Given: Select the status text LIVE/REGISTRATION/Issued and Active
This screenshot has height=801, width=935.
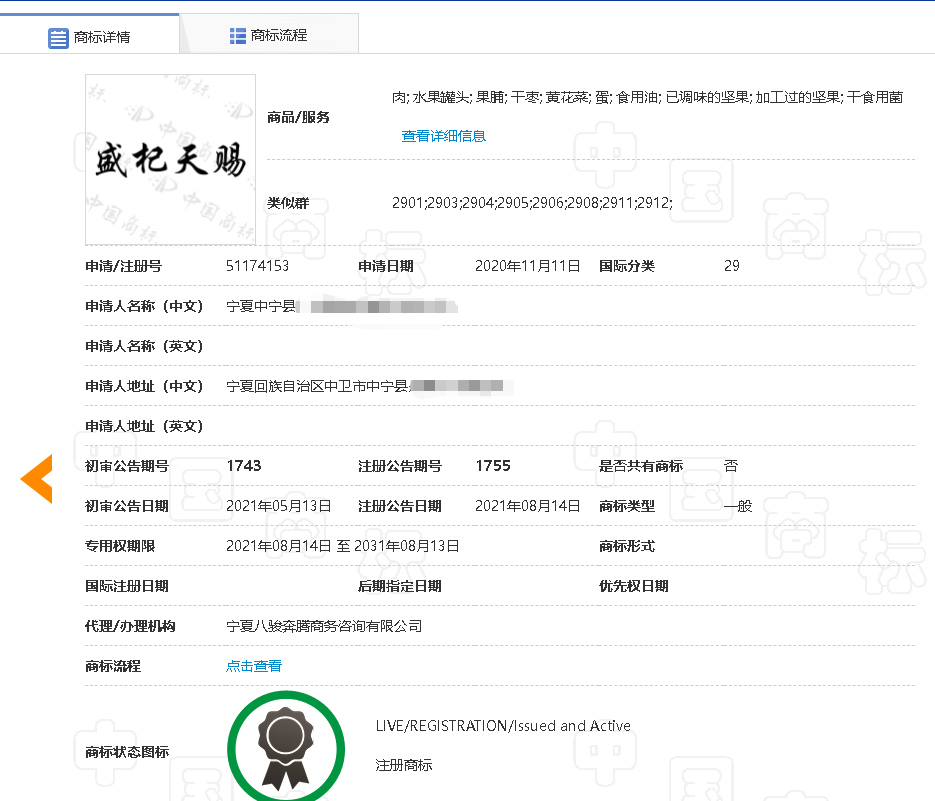Looking at the screenshot, I should tap(503, 726).
